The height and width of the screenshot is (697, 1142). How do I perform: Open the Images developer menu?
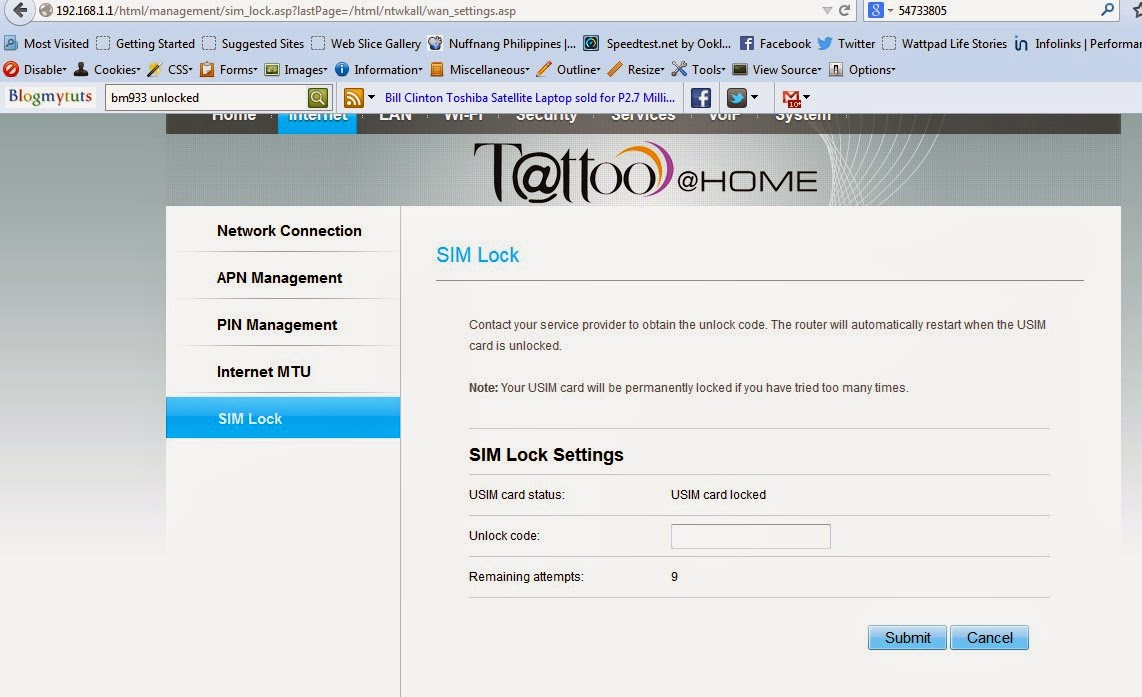point(296,70)
